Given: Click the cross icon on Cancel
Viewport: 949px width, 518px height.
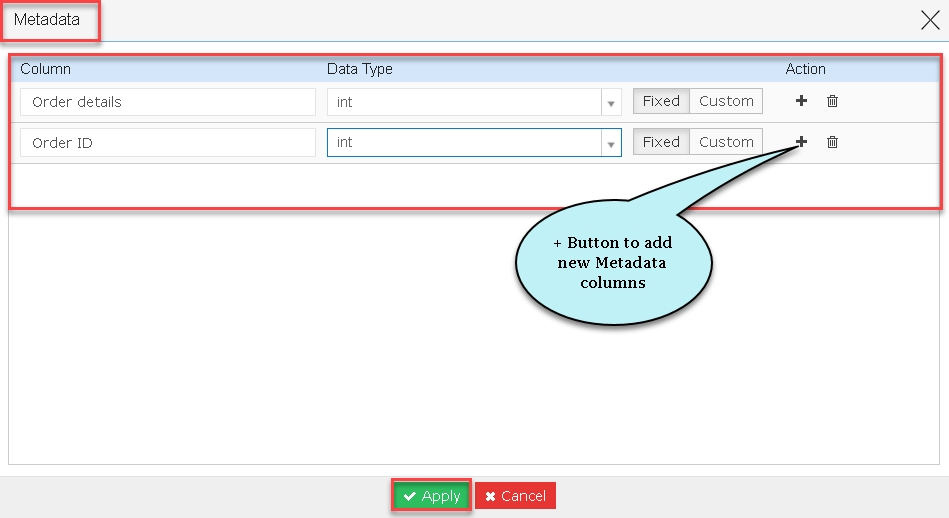Looking at the screenshot, I should click(490, 496).
